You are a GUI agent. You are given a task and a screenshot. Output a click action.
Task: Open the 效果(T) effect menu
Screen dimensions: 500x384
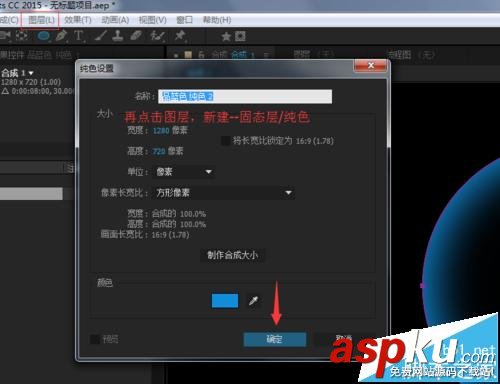[x=78, y=20]
